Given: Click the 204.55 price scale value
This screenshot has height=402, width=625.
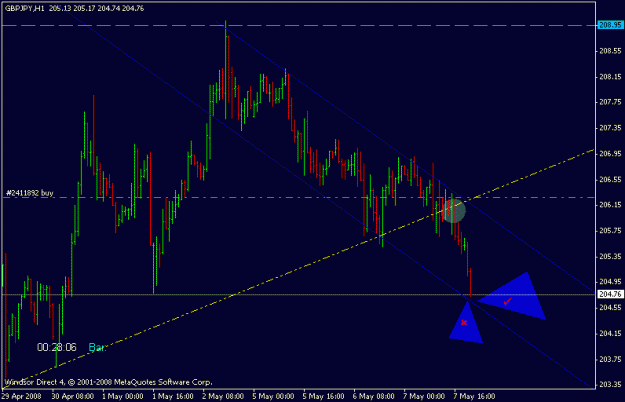Looking at the screenshot, I should (x=610, y=308).
